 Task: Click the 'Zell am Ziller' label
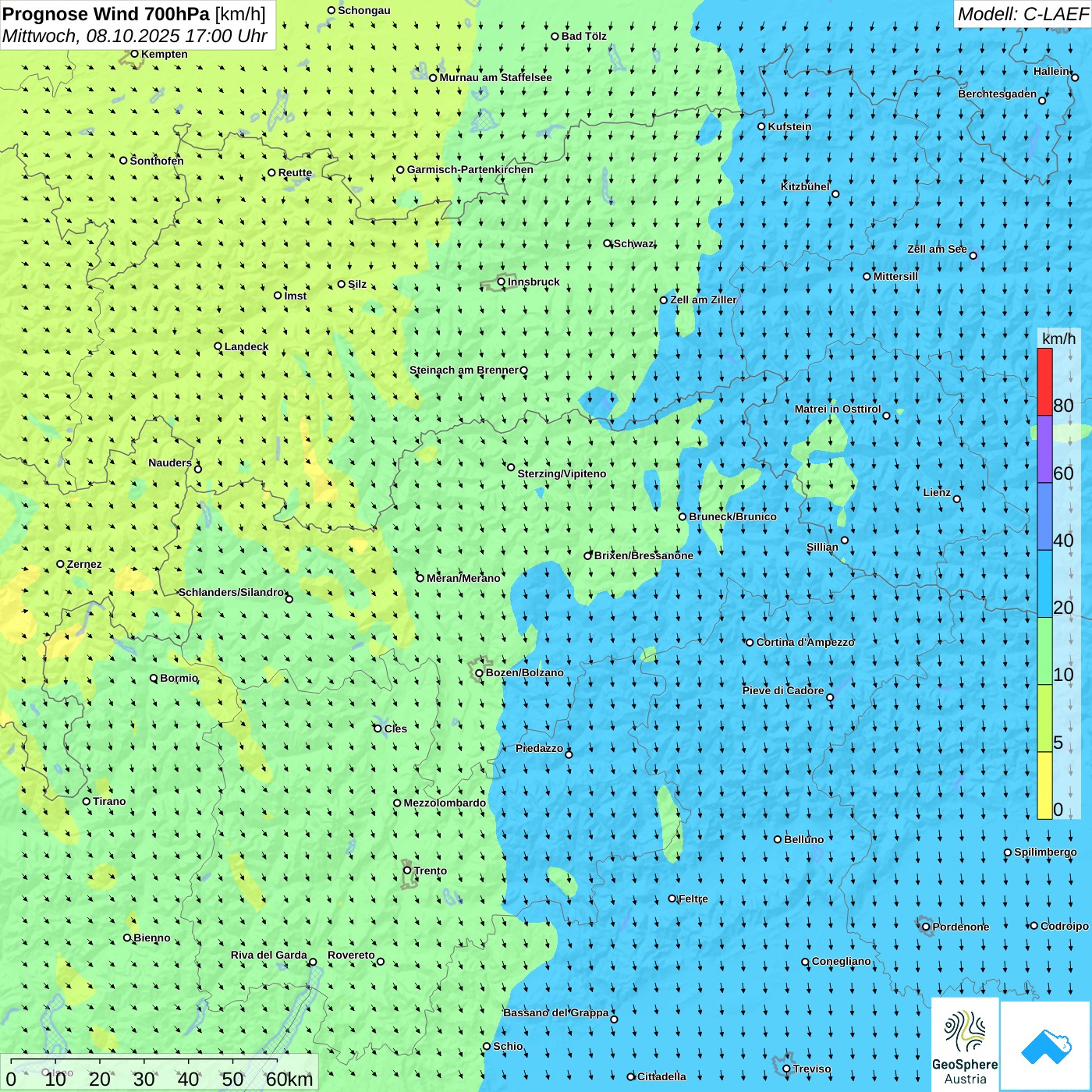tap(704, 300)
